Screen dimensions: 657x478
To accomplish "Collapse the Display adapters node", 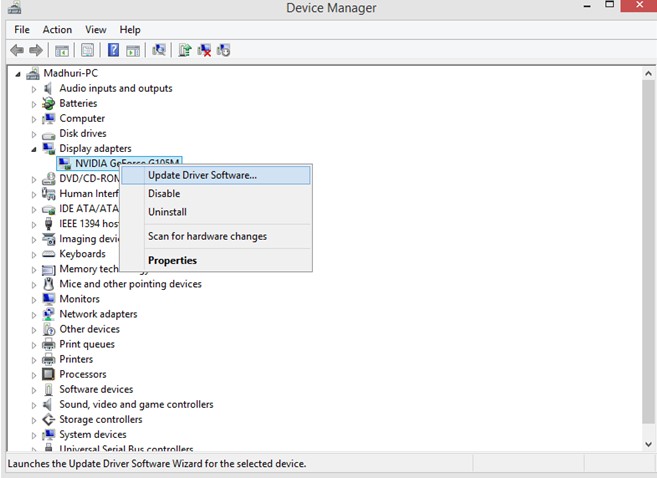I will point(34,150).
